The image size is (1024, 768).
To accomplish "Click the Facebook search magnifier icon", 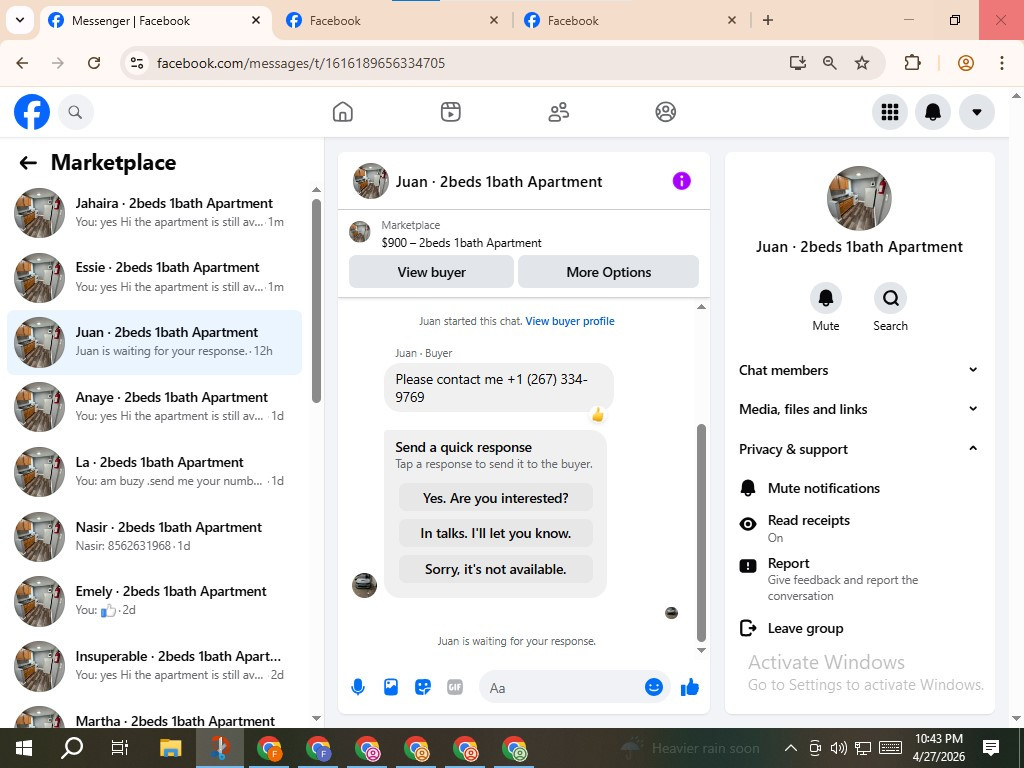I will [x=75, y=112].
